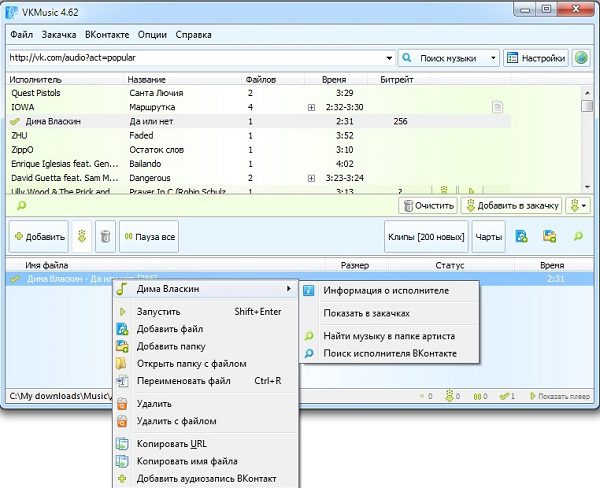The height and width of the screenshot is (488, 600).
Task: Click the music note icon by Дима Власкин menu item
Action: [x=122, y=289]
